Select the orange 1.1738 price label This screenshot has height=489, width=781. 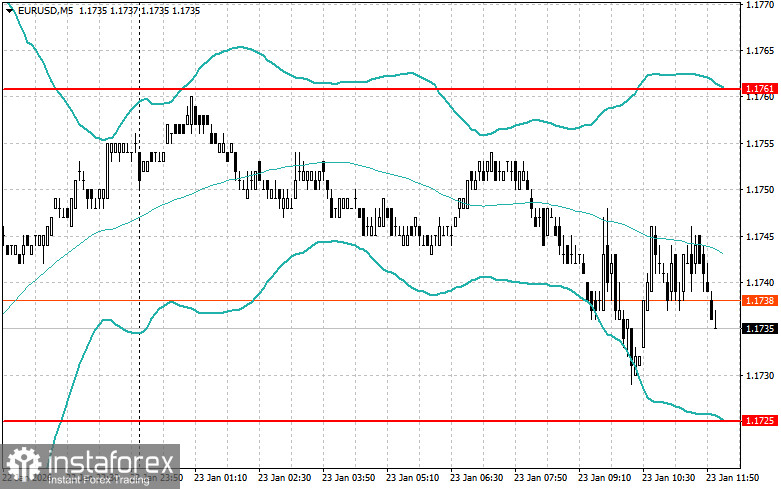pyautogui.click(x=760, y=301)
